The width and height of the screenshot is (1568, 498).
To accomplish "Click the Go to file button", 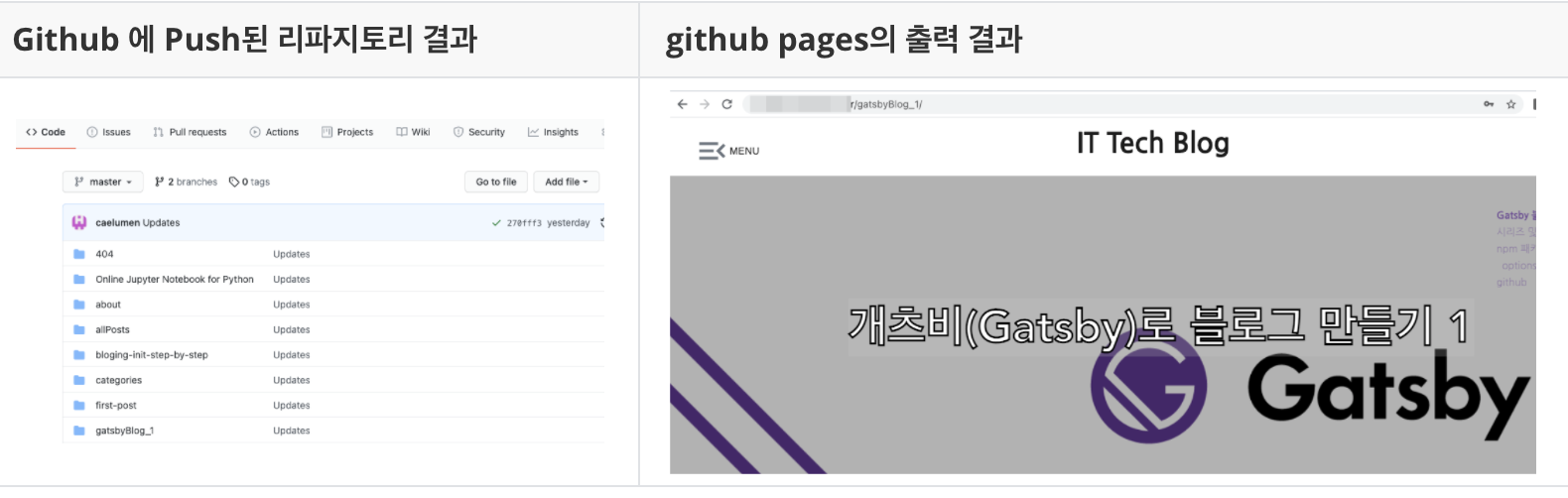I will click(496, 182).
